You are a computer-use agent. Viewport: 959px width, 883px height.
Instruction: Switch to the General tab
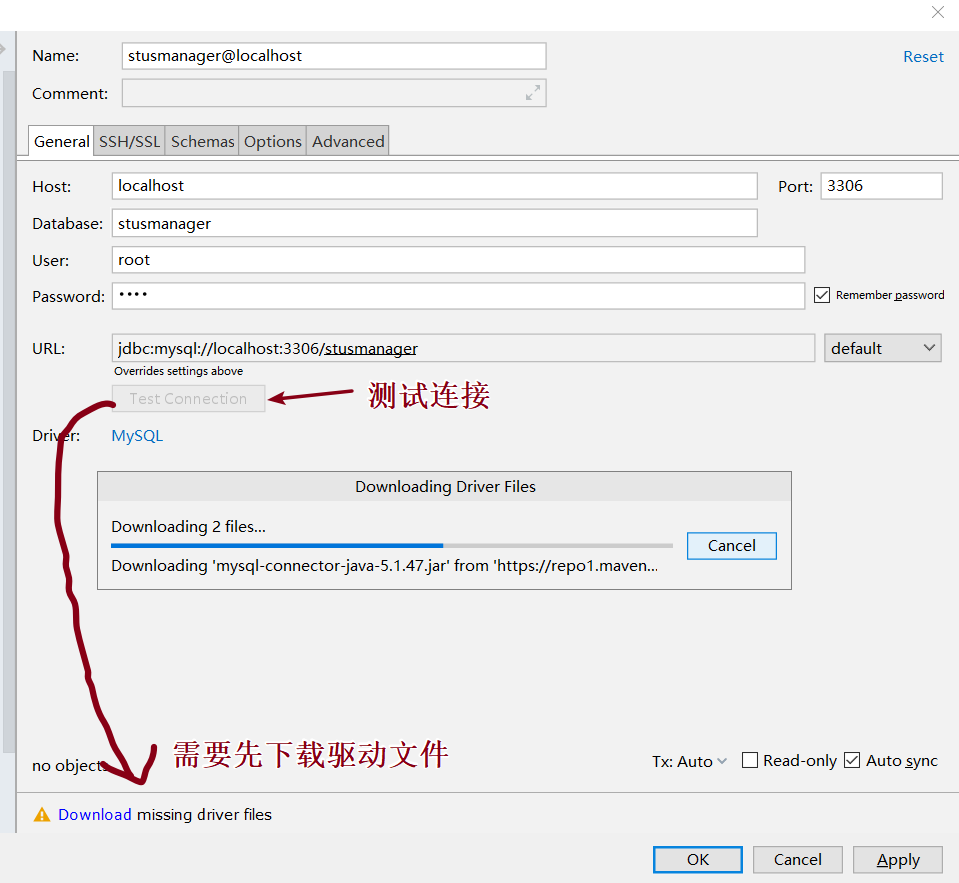pyautogui.click(x=61, y=141)
